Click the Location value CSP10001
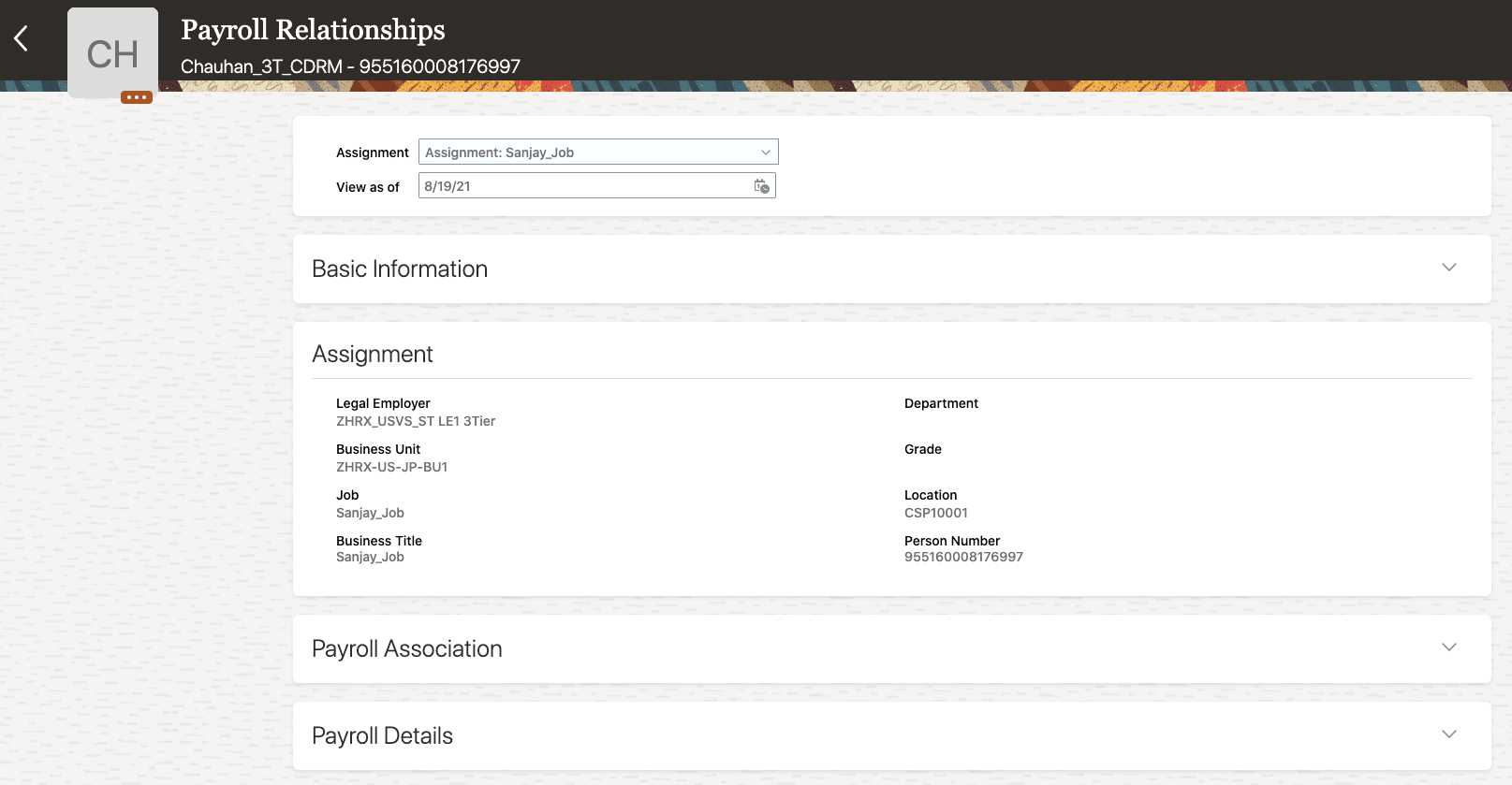This screenshot has height=785, width=1512. click(x=936, y=514)
